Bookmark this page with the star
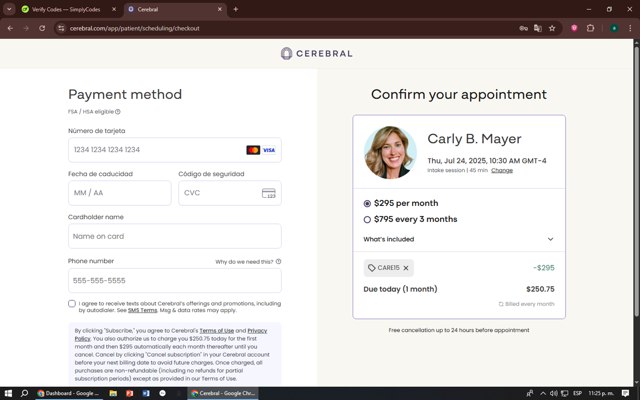 pyautogui.click(x=552, y=28)
